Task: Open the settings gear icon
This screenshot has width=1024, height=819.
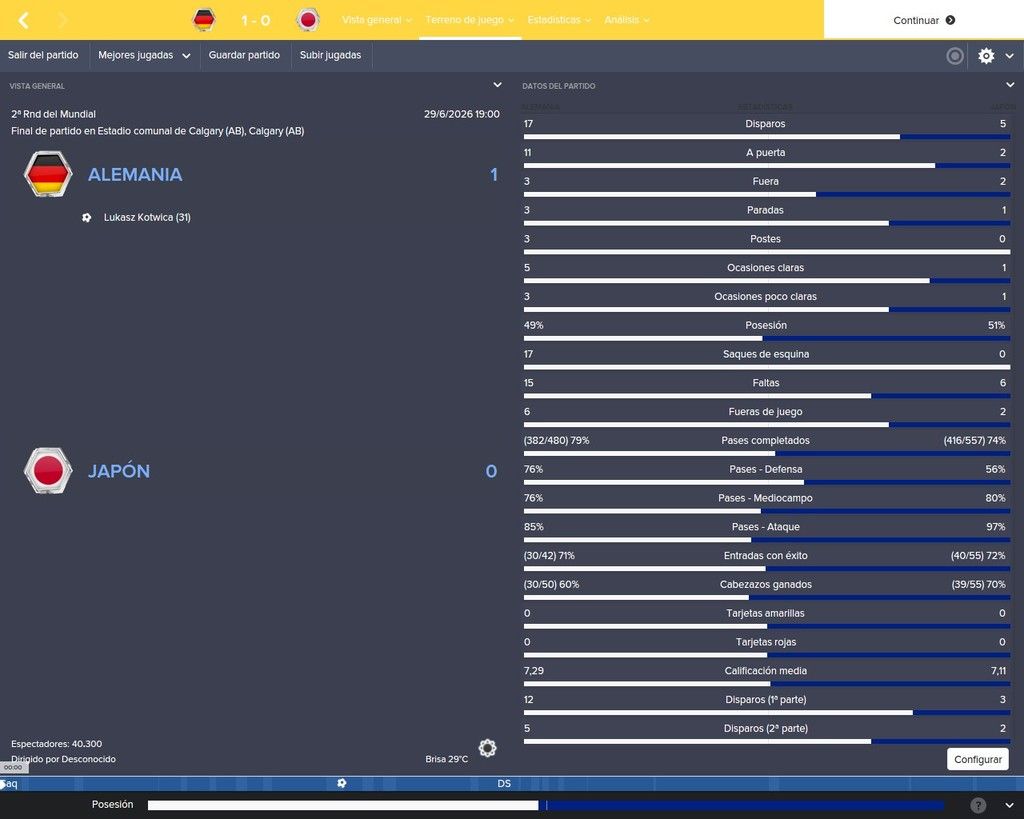Action: pyautogui.click(x=986, y=56)
